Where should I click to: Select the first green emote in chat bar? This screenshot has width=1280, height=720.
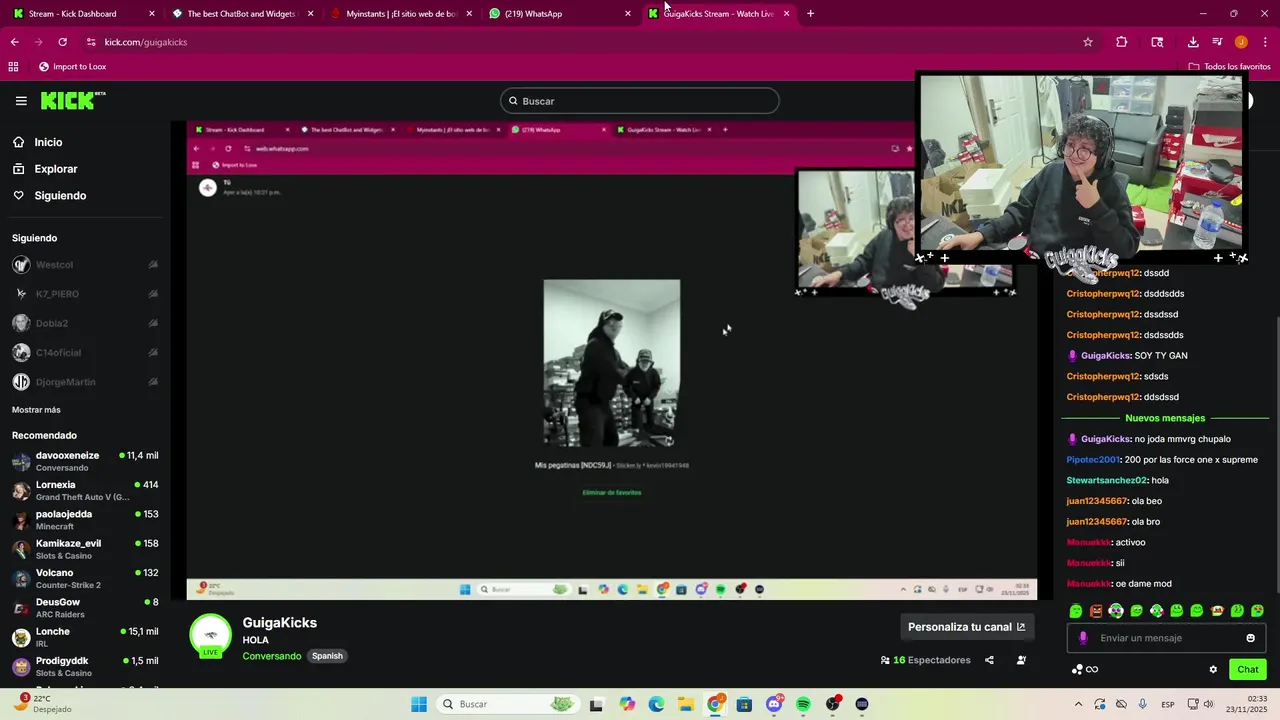[1076, 611]
